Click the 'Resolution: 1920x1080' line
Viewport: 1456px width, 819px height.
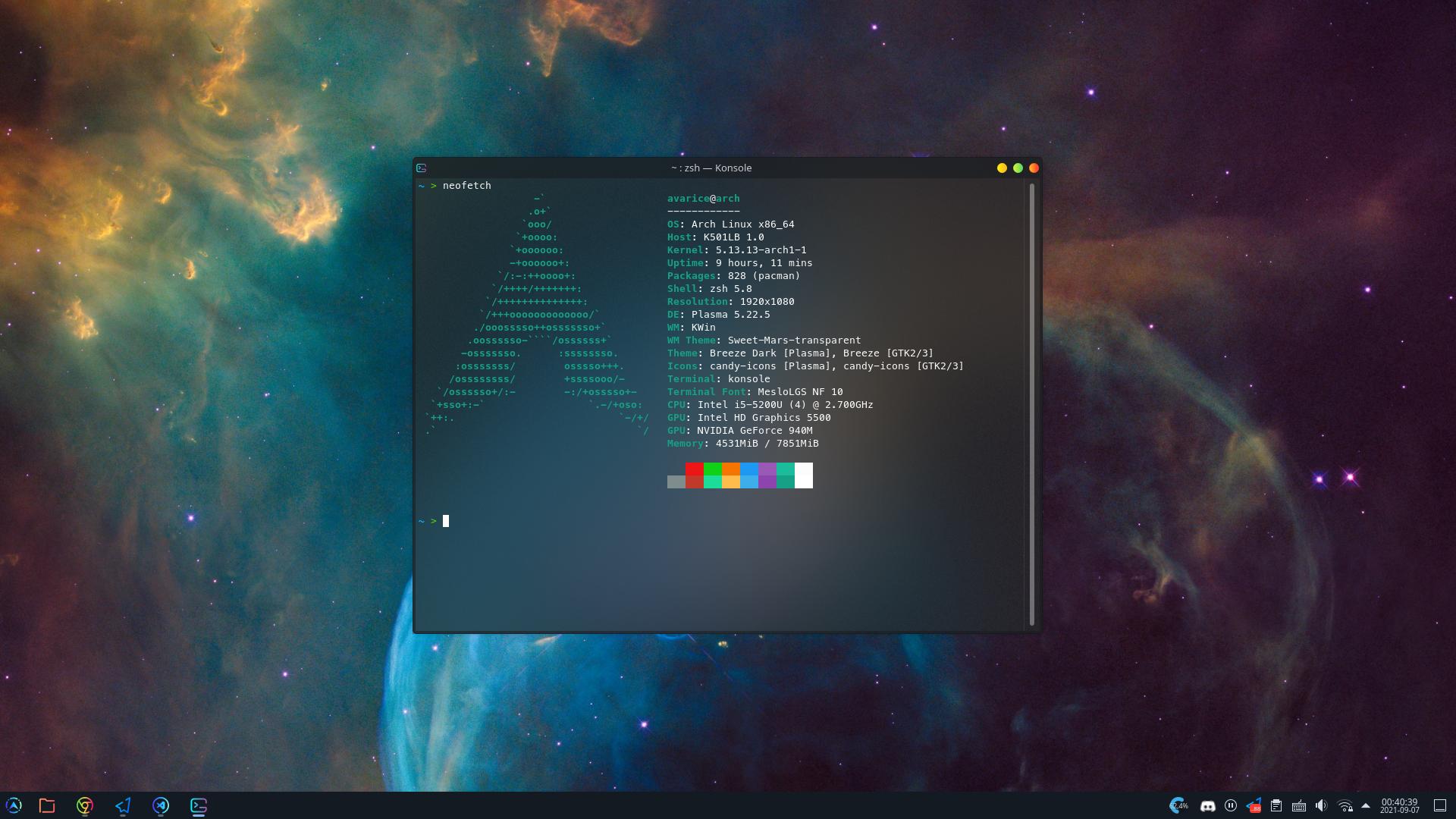pos(731,302)
